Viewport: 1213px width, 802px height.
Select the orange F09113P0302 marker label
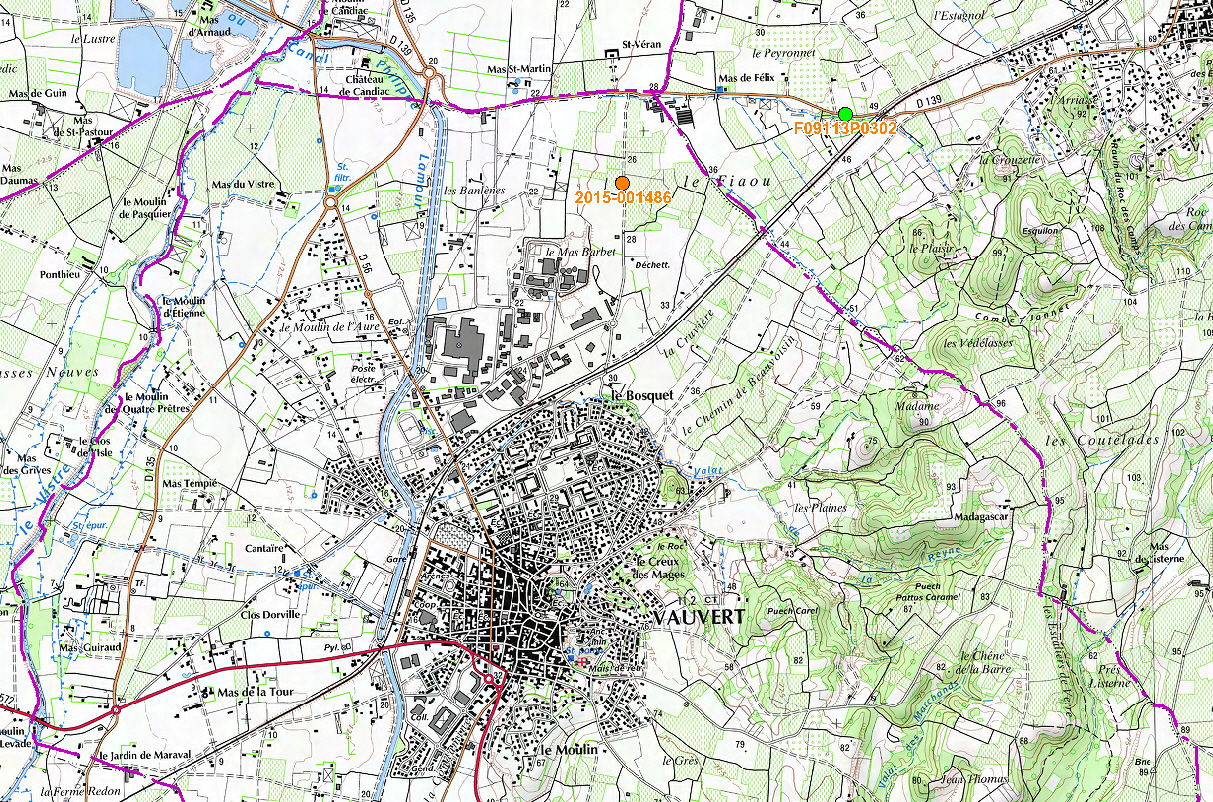coord(845,129)
